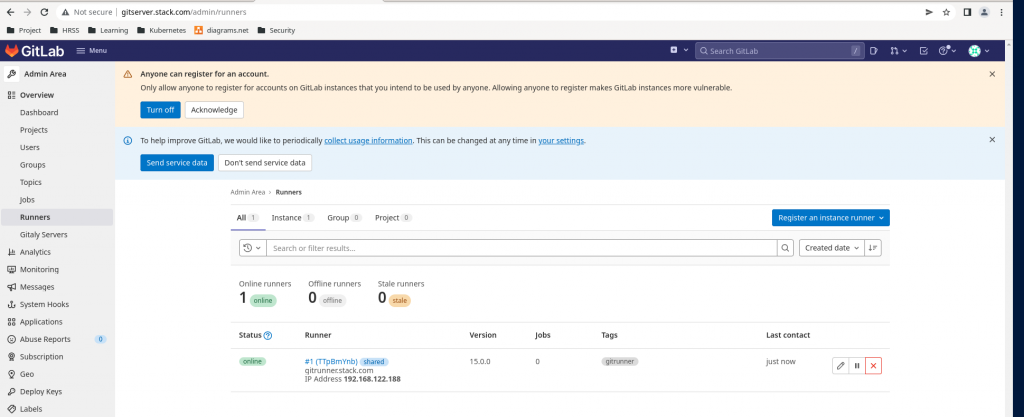Viewport: 1024px width, 417px height.
Task: Click Admin Area breadcrumb link
Action: (x=248, y=193)
